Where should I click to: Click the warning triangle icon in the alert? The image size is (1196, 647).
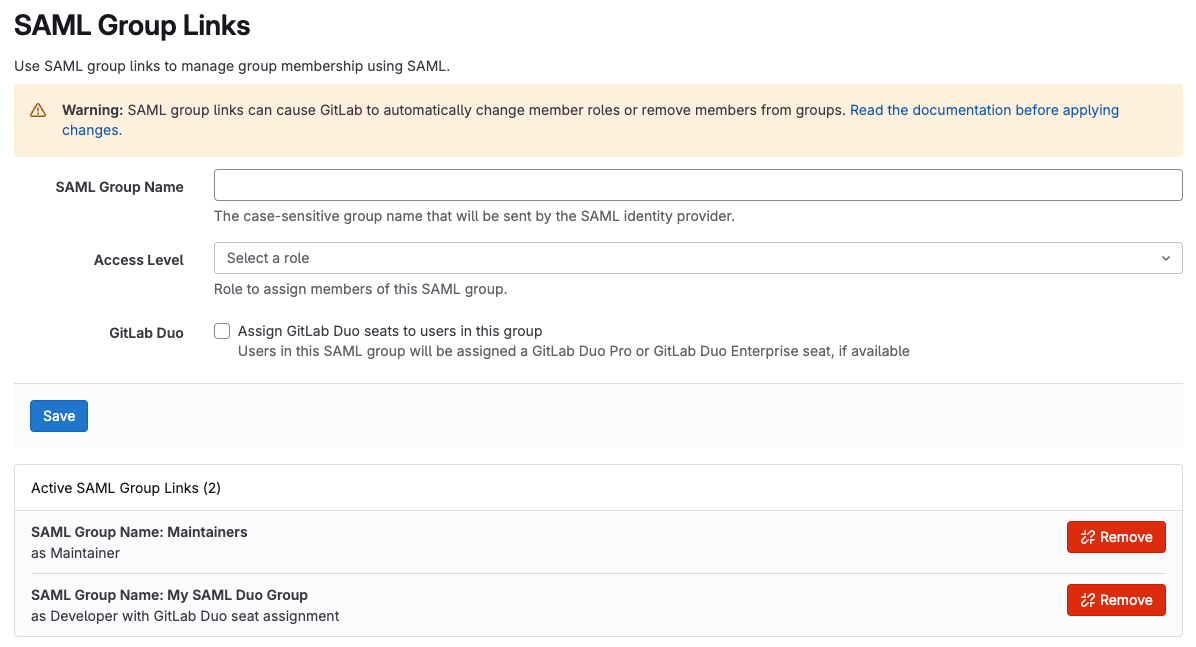point(38,110)
